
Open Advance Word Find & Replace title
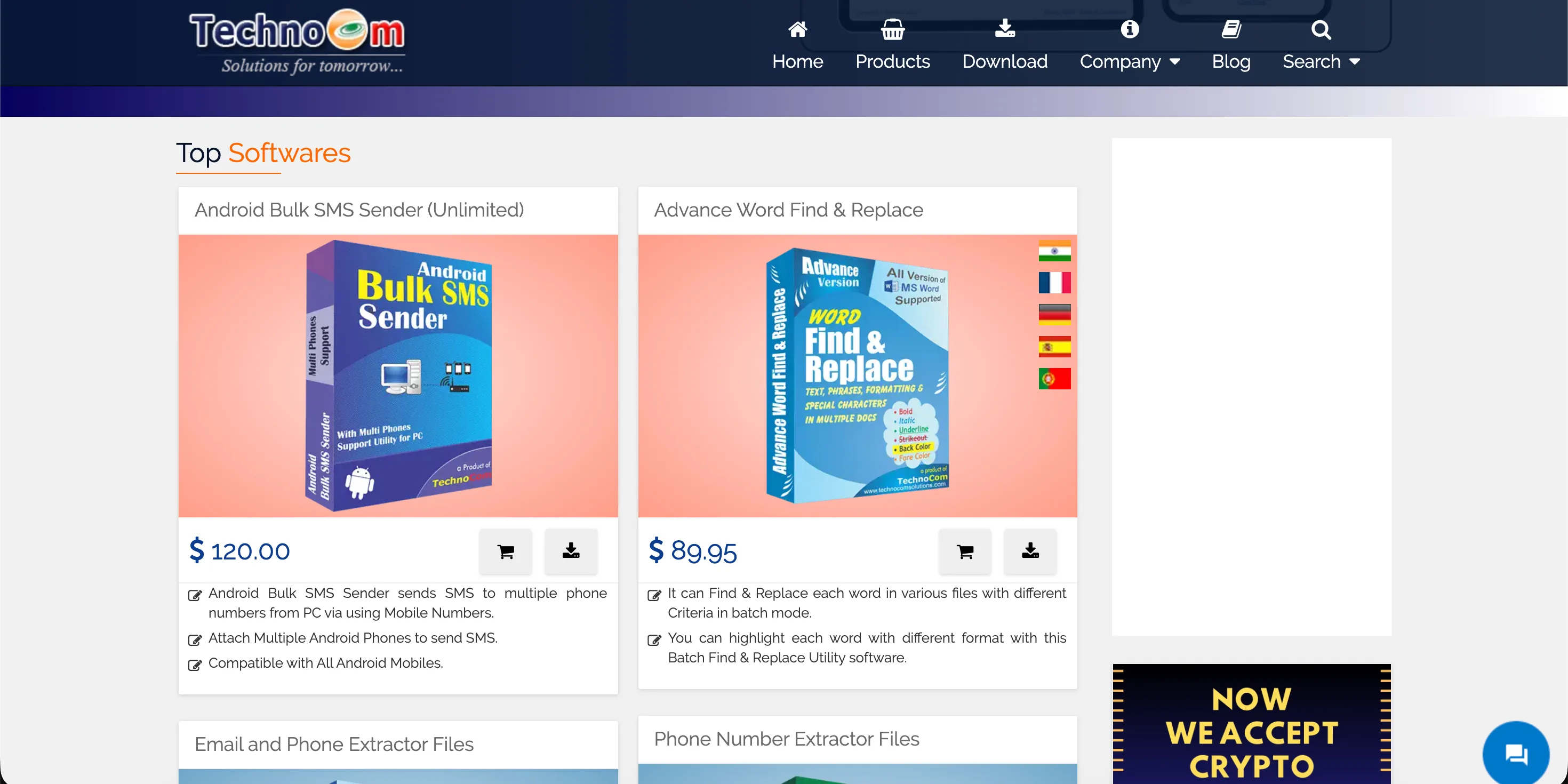[x=788, y=210]
